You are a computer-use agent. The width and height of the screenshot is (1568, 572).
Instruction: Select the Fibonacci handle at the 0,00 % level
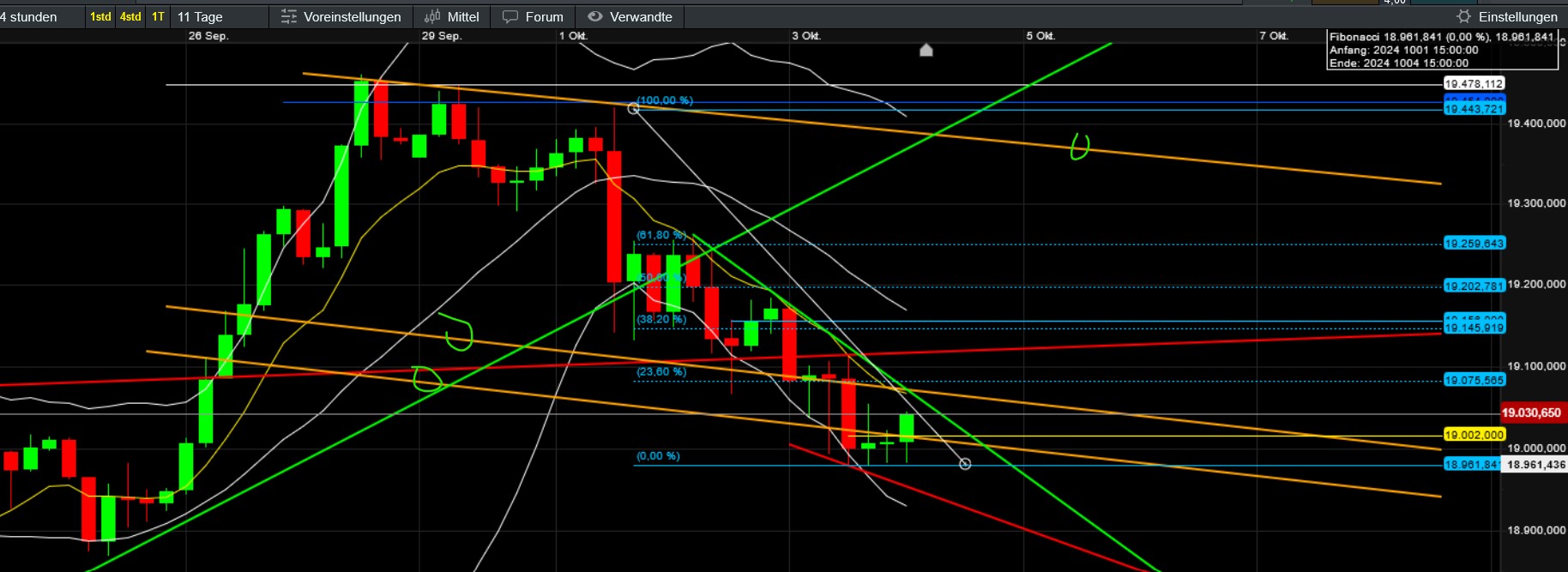[965, 464]
